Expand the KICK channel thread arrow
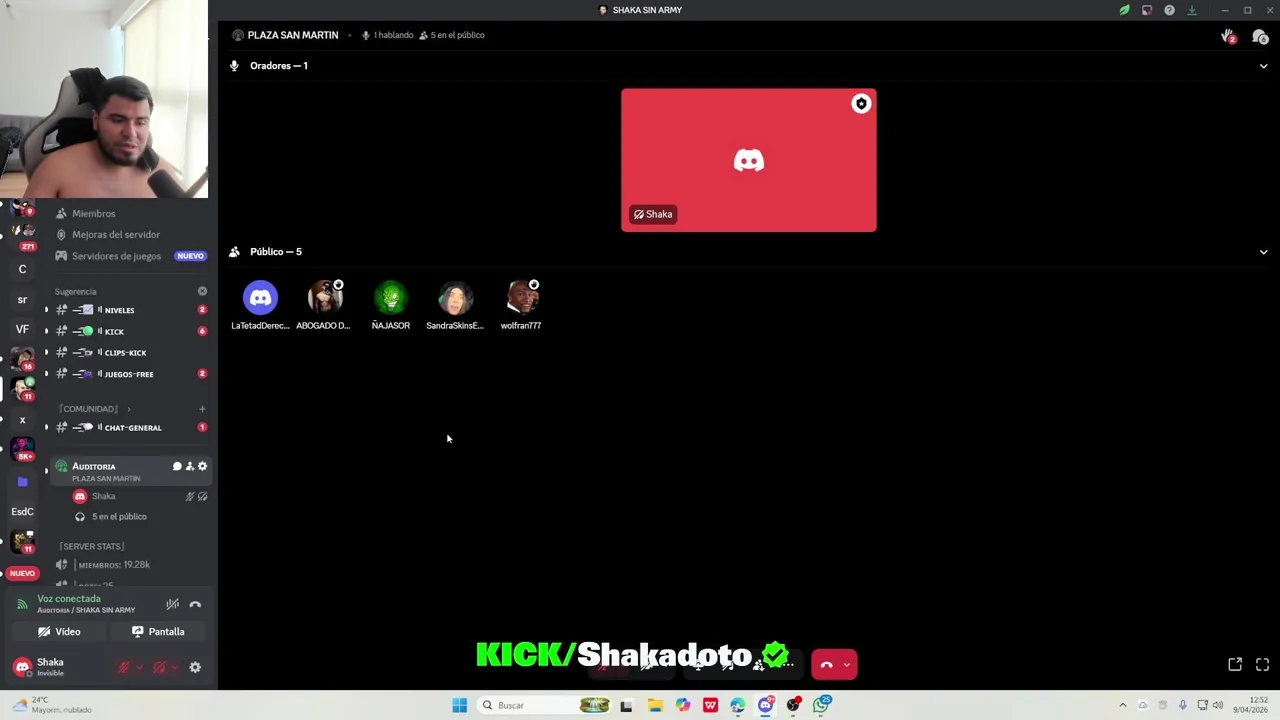Screen dimensions: 1280x720 46,331
